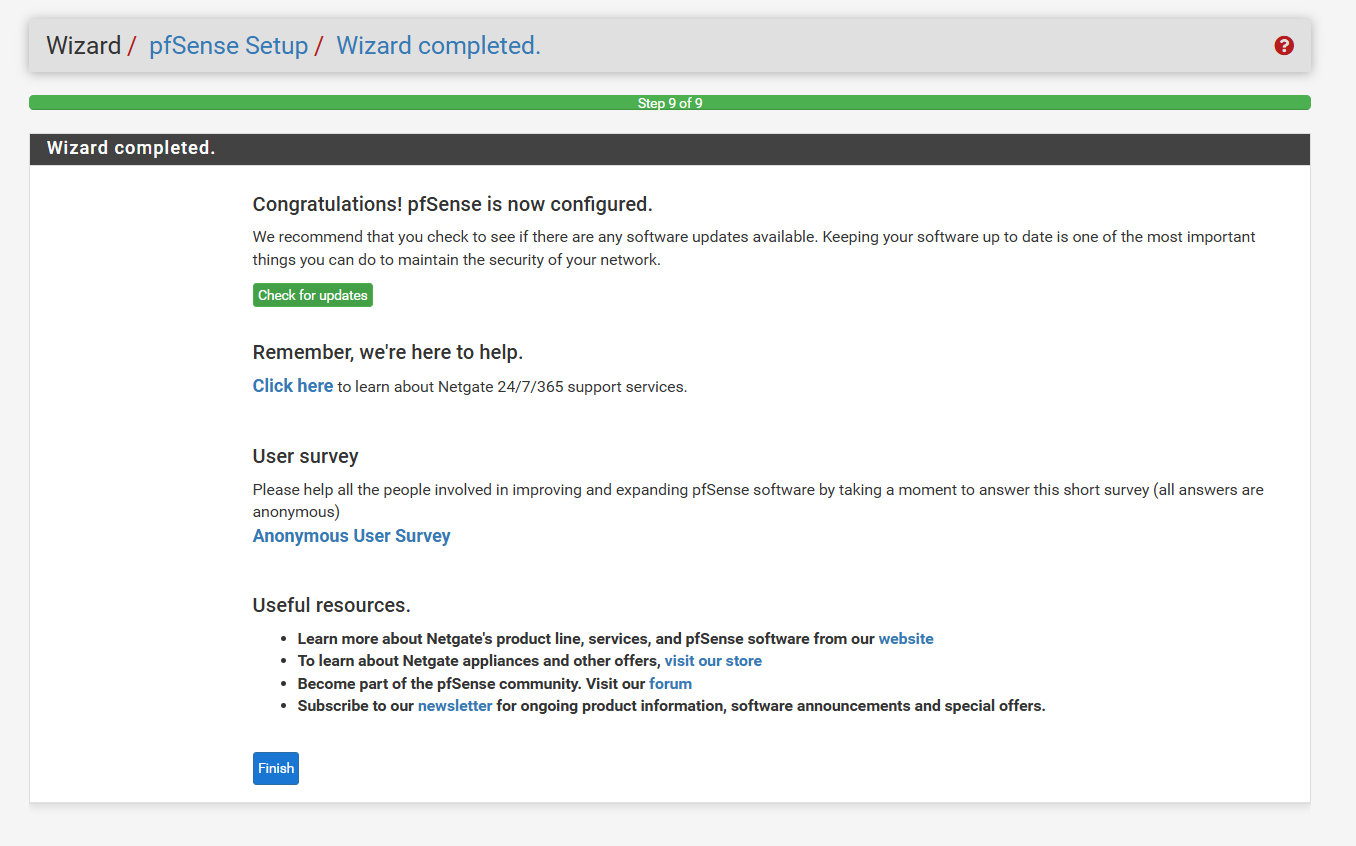The width and height of the screenshot is (1356, 846).
Task: Subscribe via the newsletter link
Action: click(x=455, y=706)
